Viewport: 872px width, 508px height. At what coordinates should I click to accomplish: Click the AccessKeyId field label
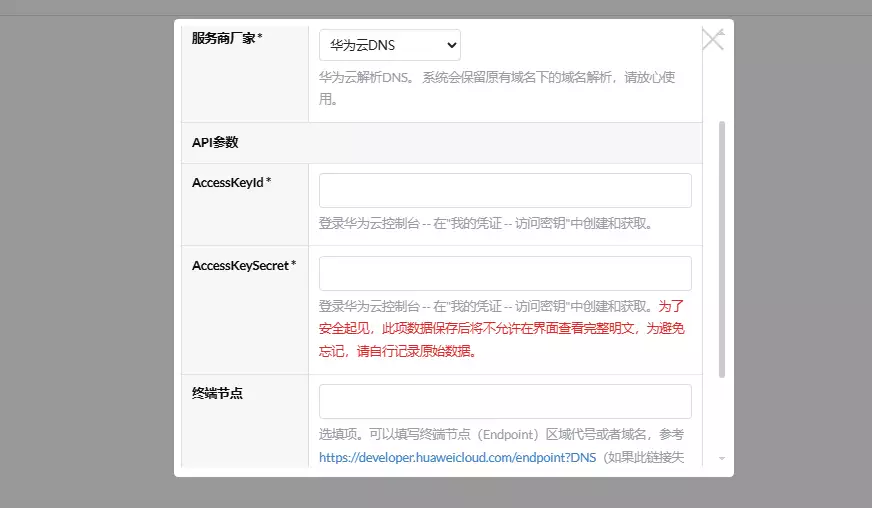[231, 182]
